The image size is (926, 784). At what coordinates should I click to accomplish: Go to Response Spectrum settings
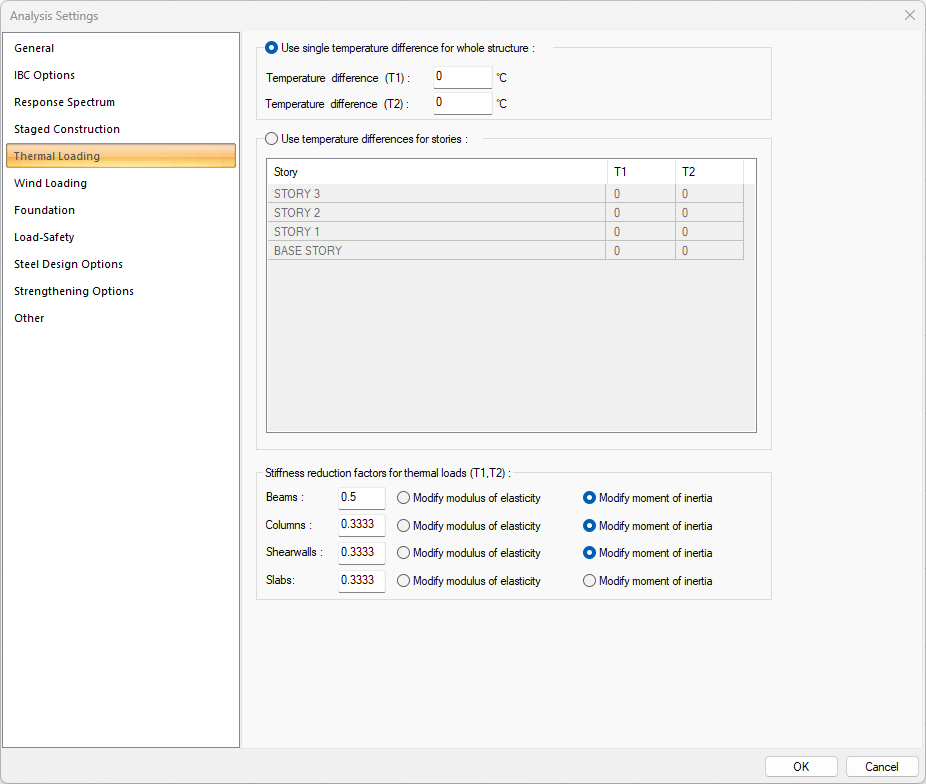(64, 102)
